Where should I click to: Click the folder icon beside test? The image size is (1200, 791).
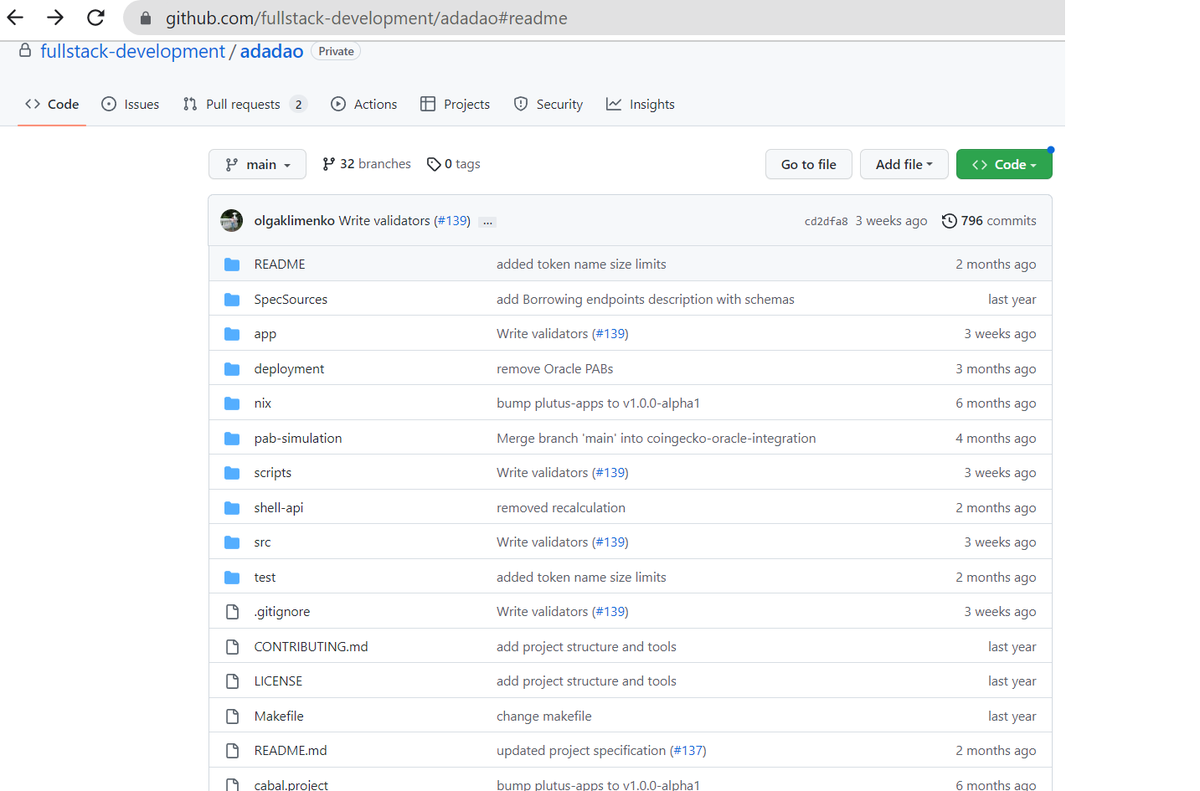click(232, 578)
